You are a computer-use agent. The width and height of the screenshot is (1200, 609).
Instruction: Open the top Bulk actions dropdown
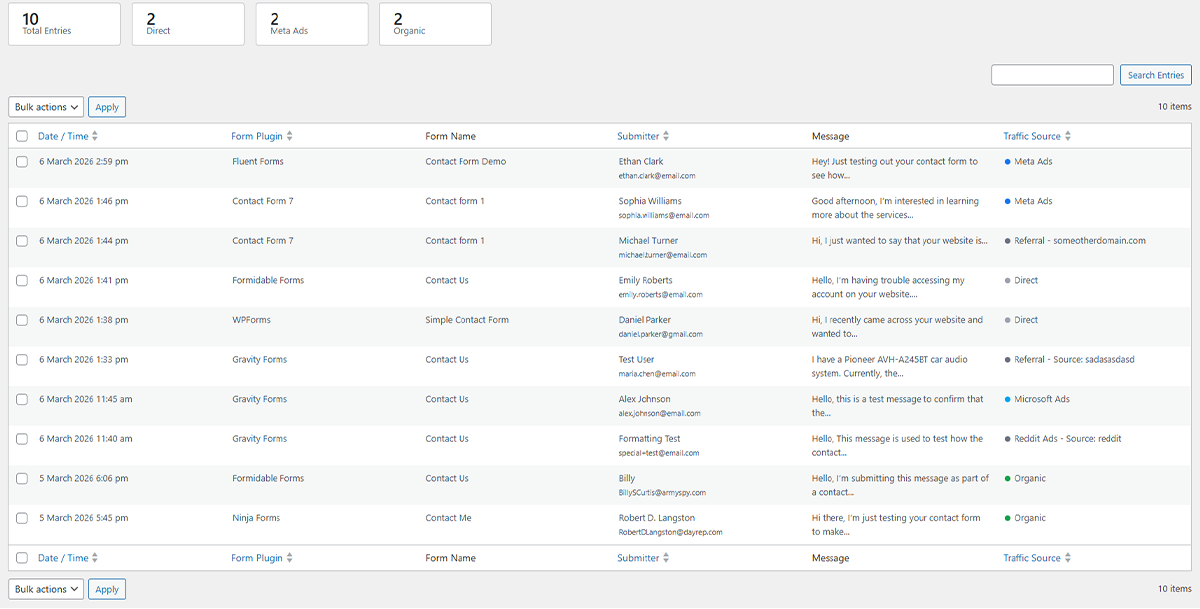tap(45, 106)
